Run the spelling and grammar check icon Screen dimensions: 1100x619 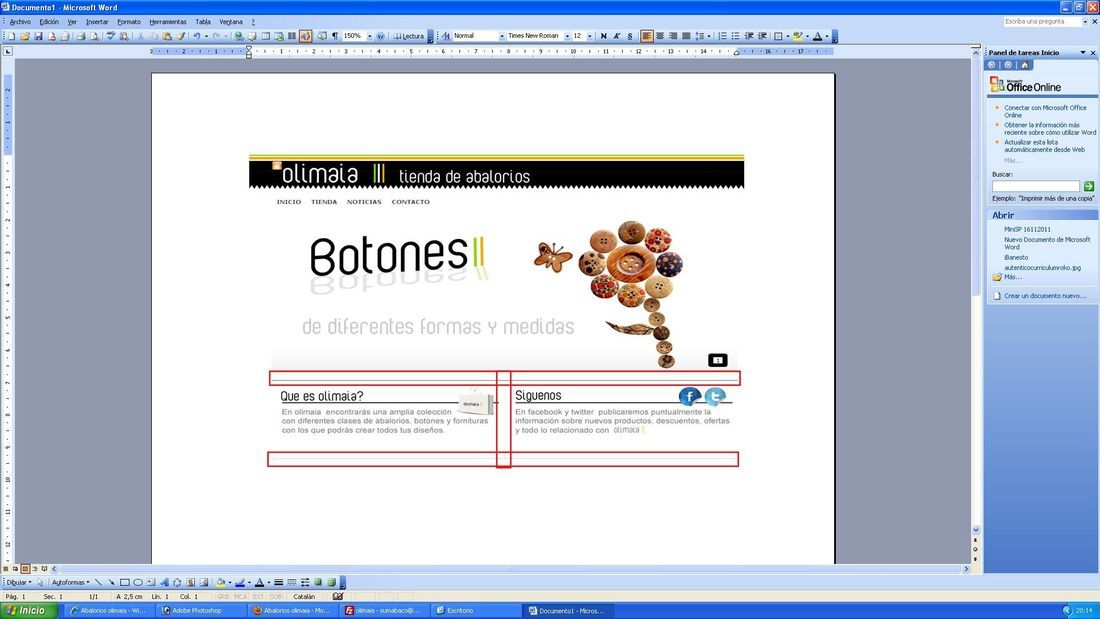(x=111, y=36)
